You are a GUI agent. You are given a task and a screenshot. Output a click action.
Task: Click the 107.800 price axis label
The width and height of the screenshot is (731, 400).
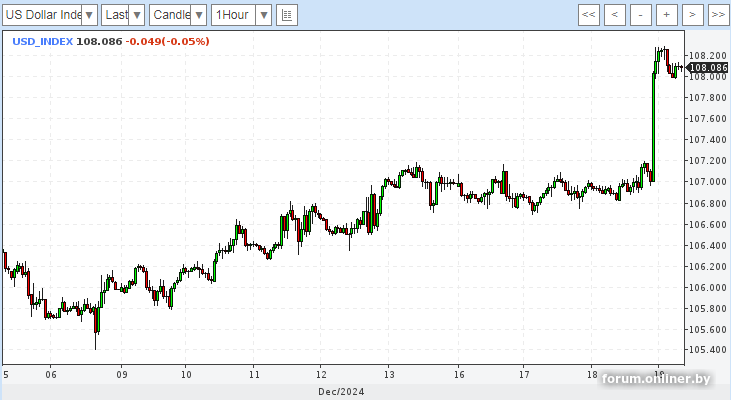click(708, 97)
